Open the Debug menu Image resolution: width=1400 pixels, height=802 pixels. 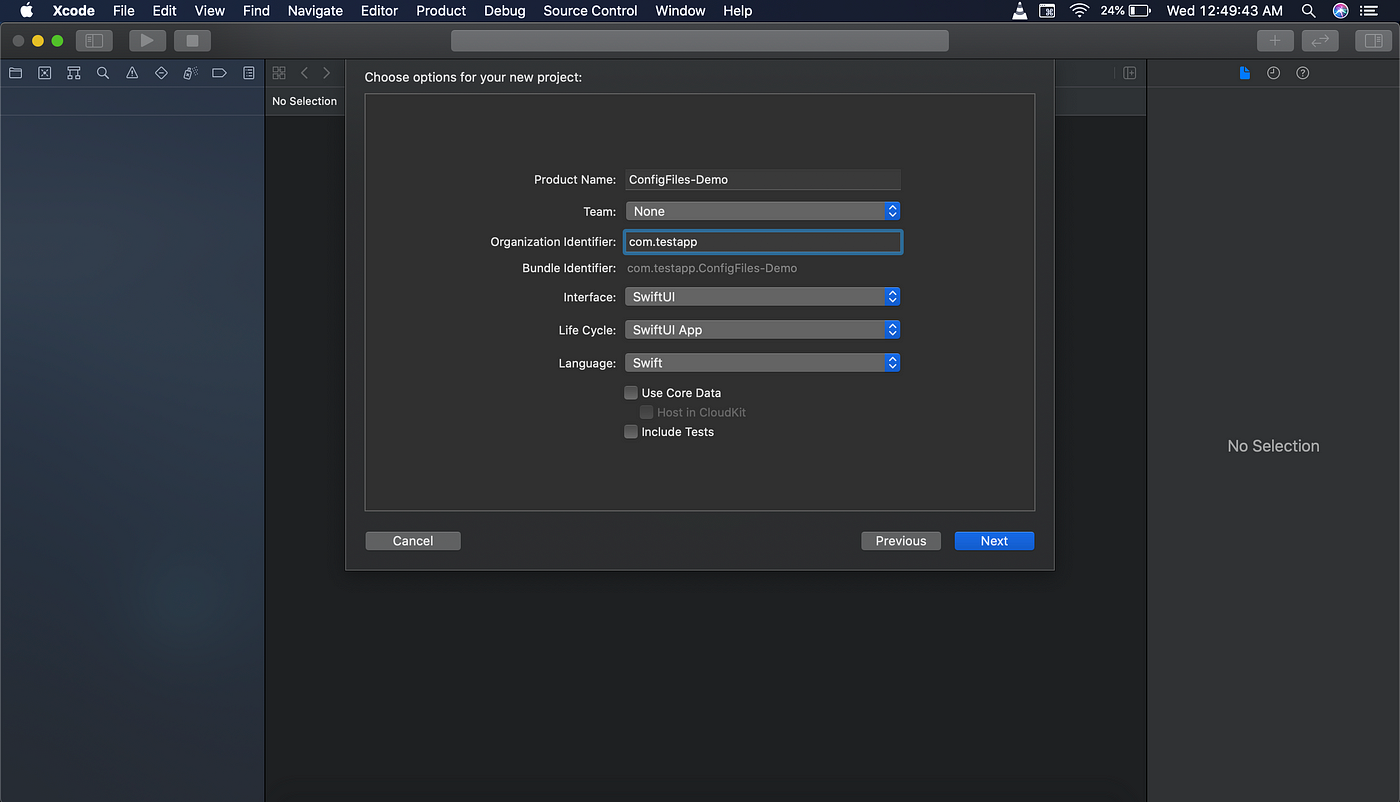tap(504, 11)
